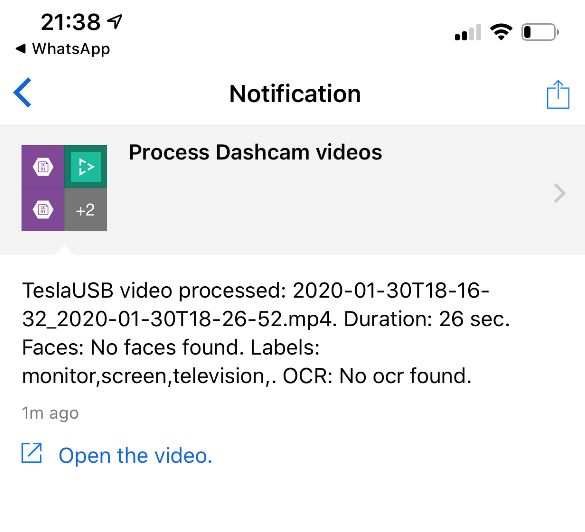
Task: Go back using the blue chevron arrow
Action: (22, 93)
